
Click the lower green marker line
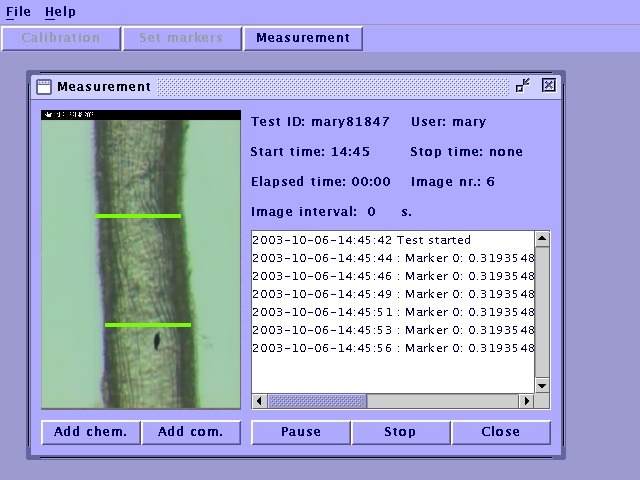point(148,325)
